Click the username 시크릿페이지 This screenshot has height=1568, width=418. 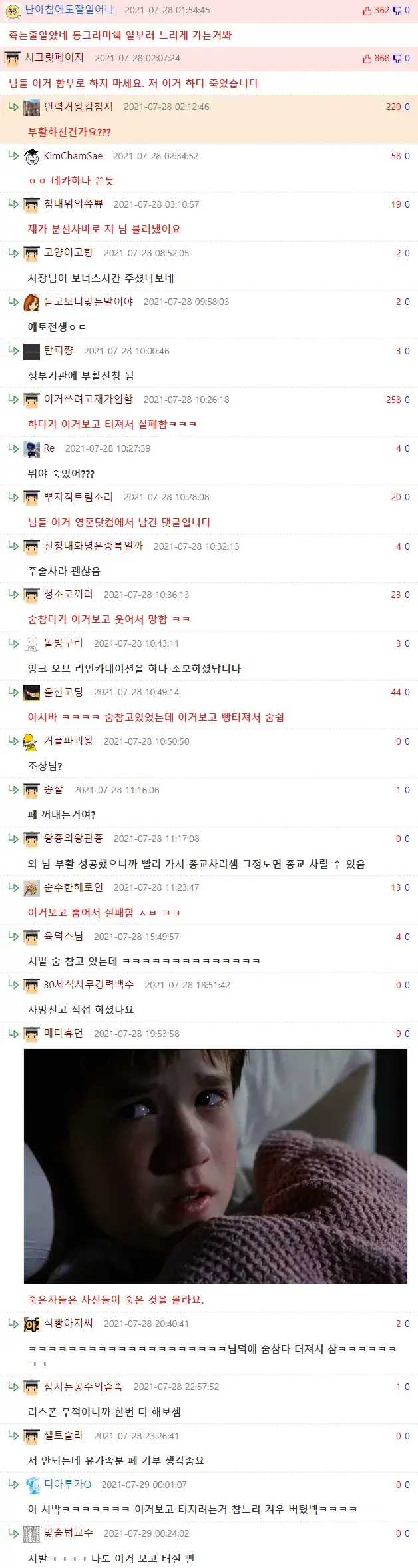pos(54,58)
